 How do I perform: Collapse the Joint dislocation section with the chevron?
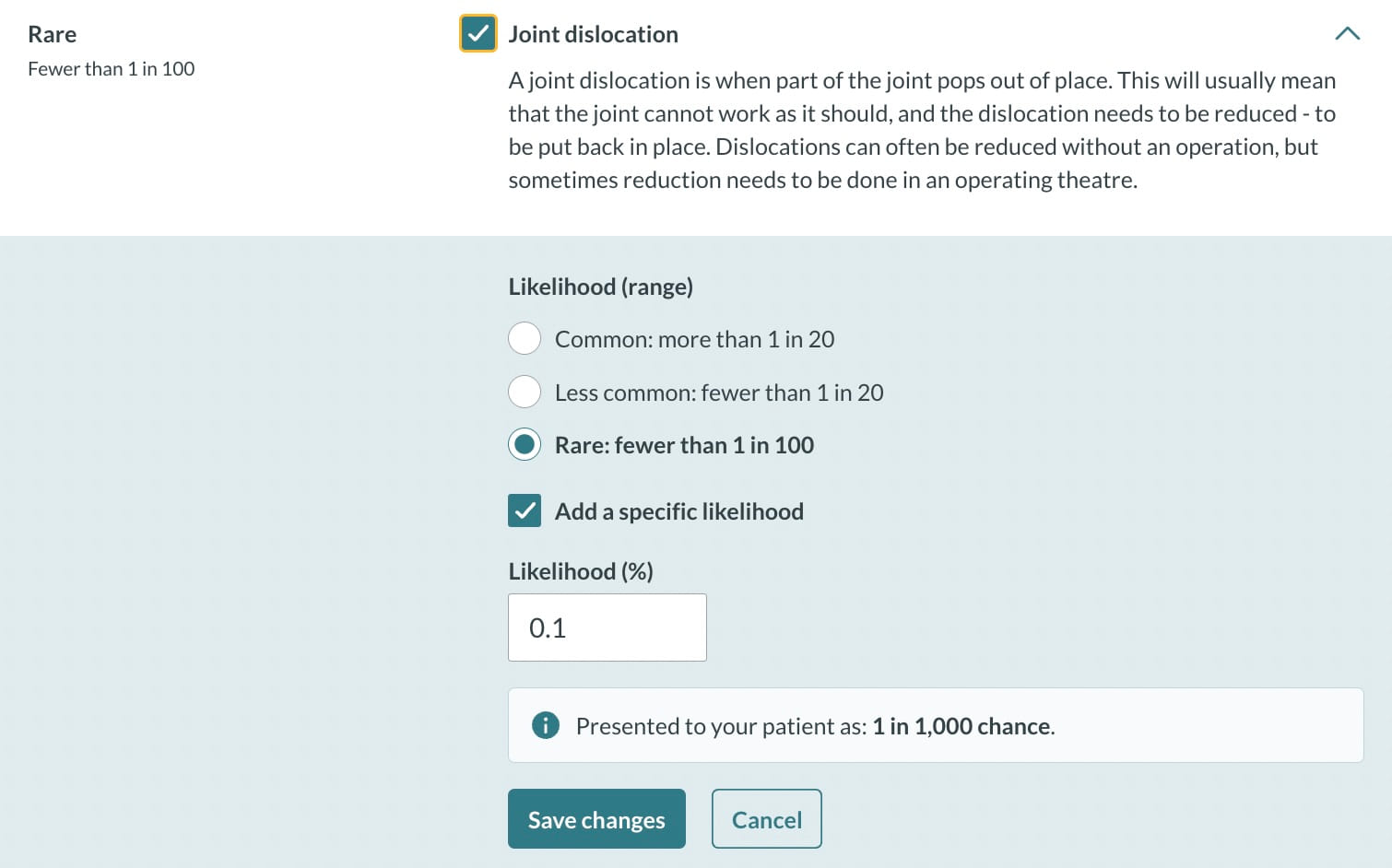coord(1348,33)
